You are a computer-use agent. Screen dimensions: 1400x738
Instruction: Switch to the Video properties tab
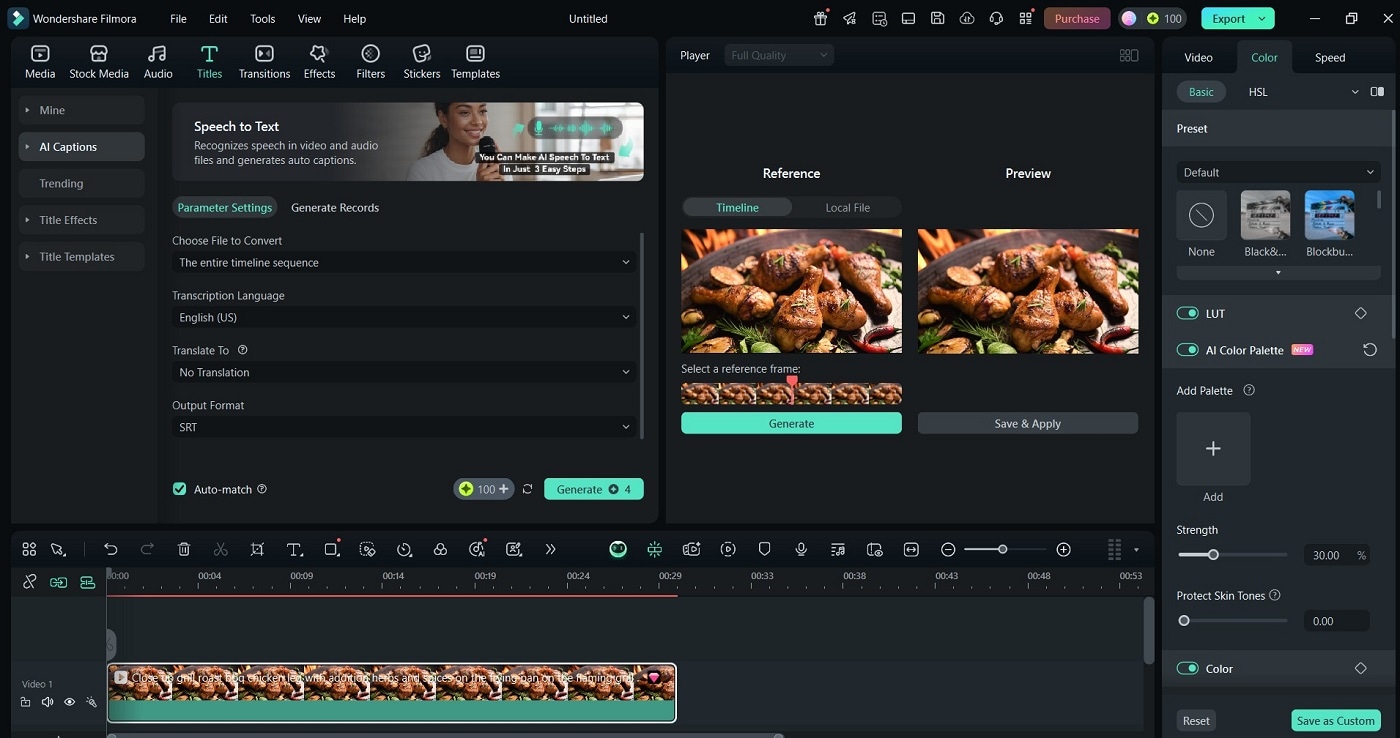coord(1198,57)
